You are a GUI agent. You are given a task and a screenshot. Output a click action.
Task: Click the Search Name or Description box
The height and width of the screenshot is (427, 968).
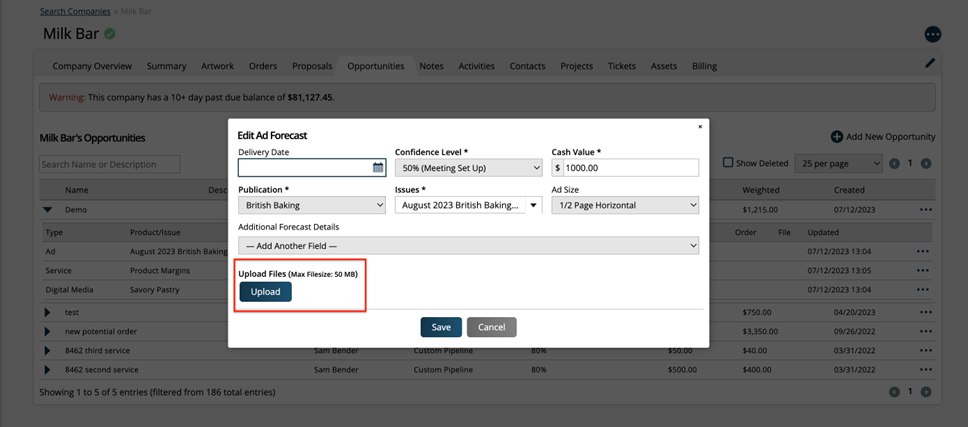point(110,164)
